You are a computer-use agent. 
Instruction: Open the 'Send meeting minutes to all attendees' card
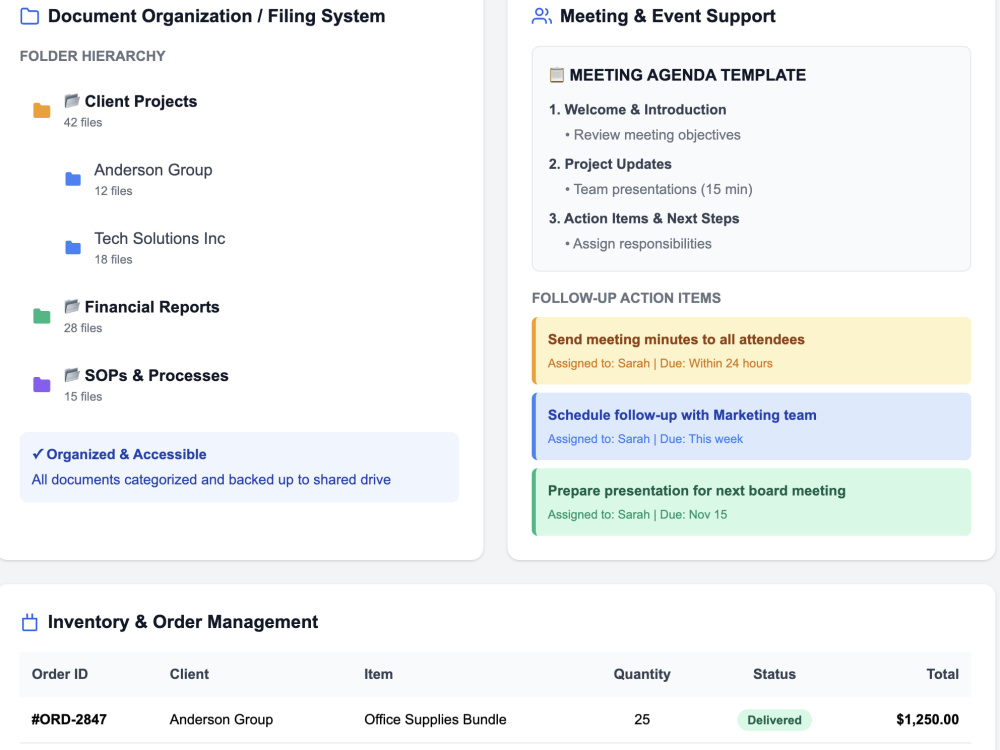click(x=751, y=351)
